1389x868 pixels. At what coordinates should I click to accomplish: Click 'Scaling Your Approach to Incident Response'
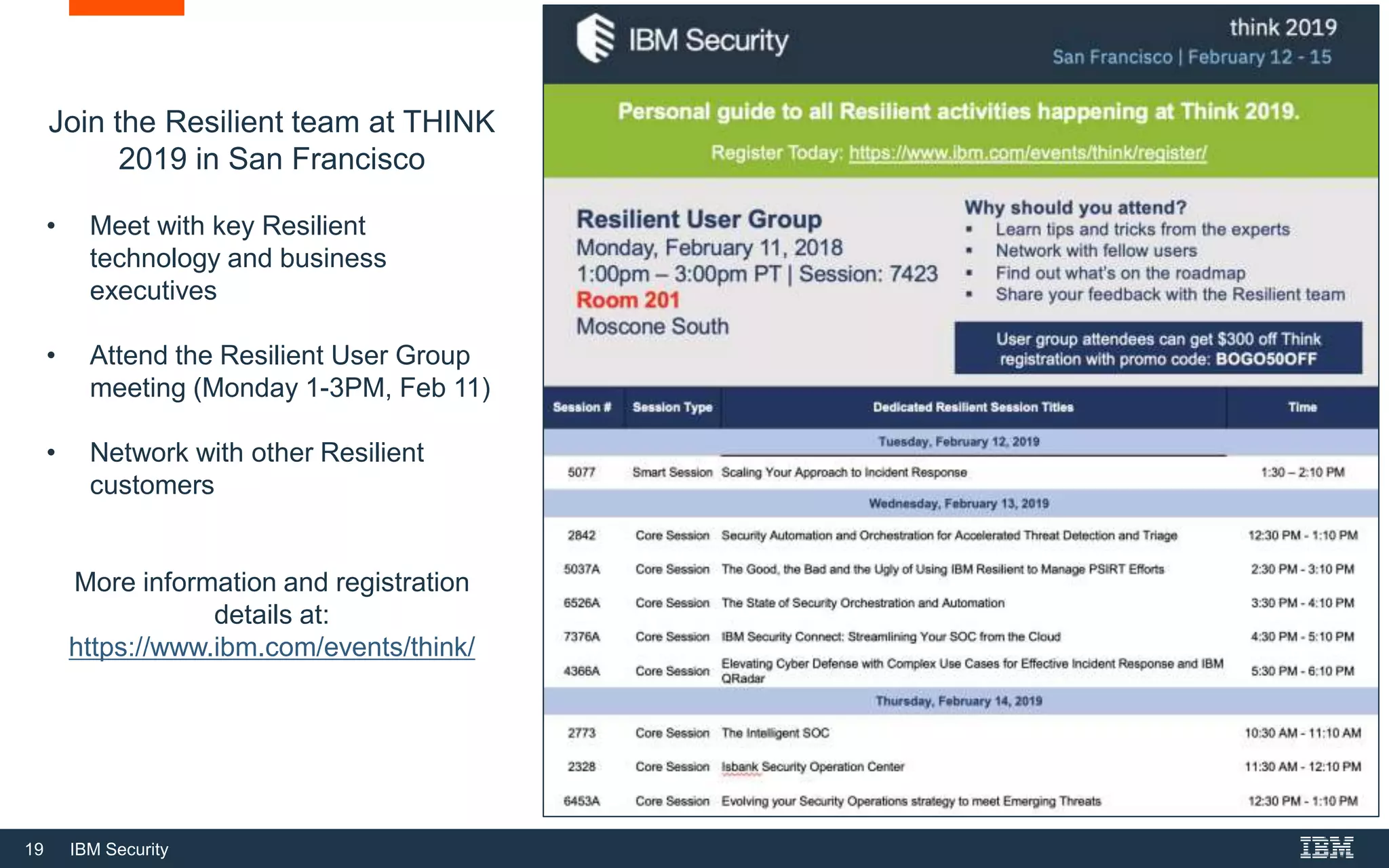tap(844, 473)
